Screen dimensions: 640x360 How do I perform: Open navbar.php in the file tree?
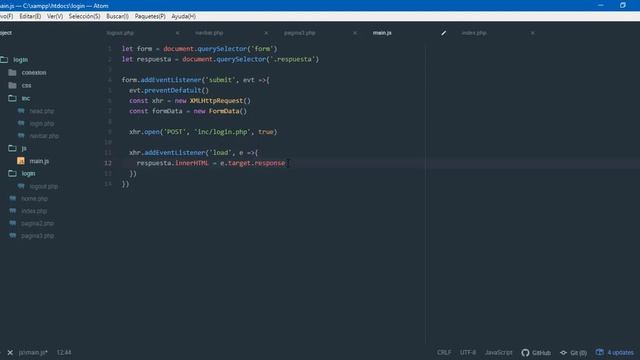44,136
